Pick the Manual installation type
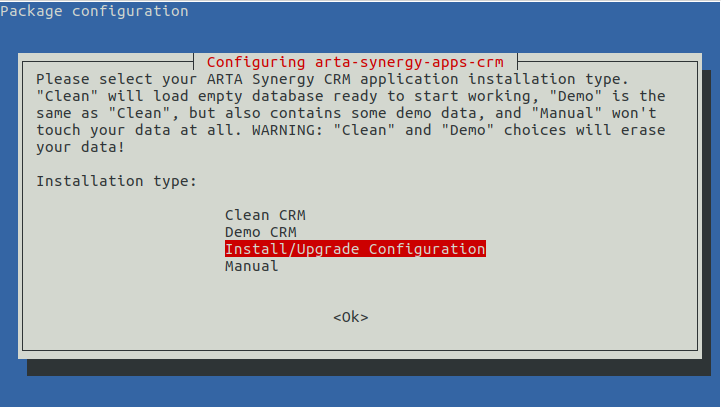 point(252,266)
